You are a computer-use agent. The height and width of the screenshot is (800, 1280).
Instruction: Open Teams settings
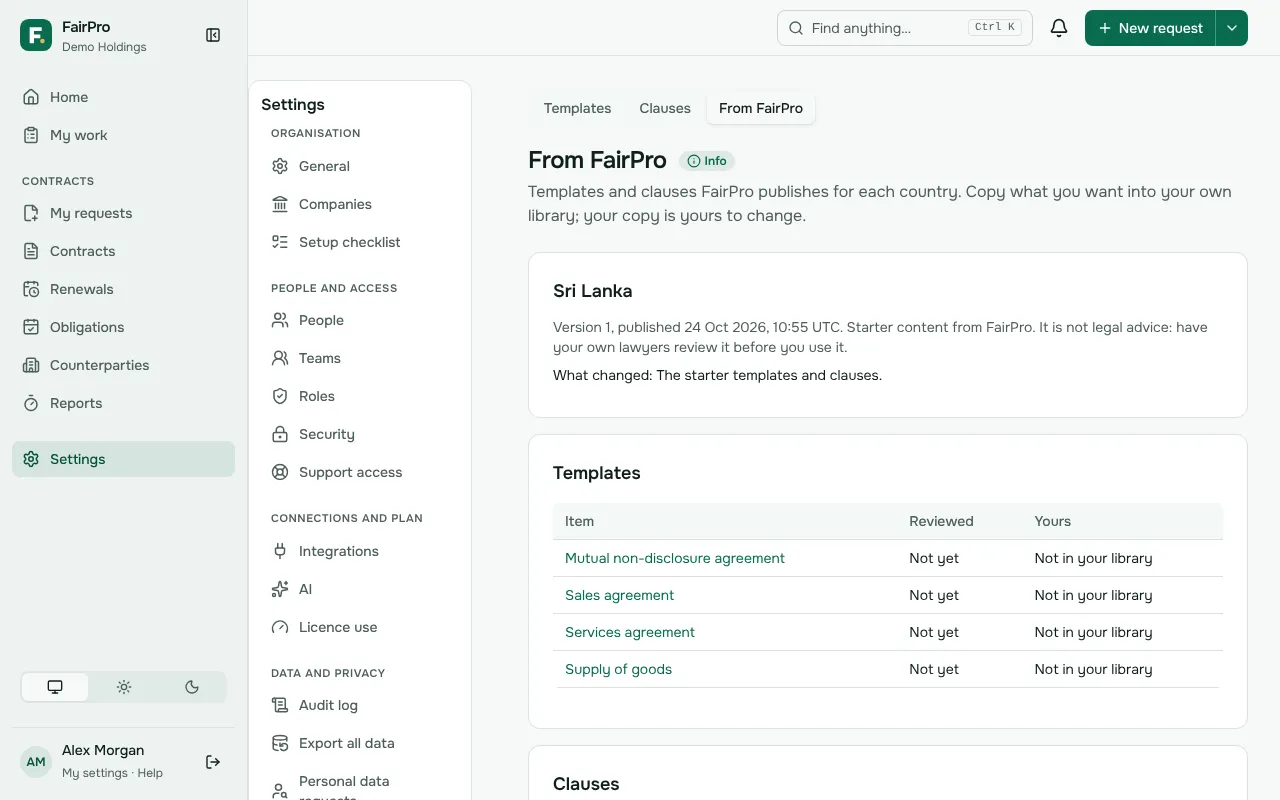tap(360, 358)
